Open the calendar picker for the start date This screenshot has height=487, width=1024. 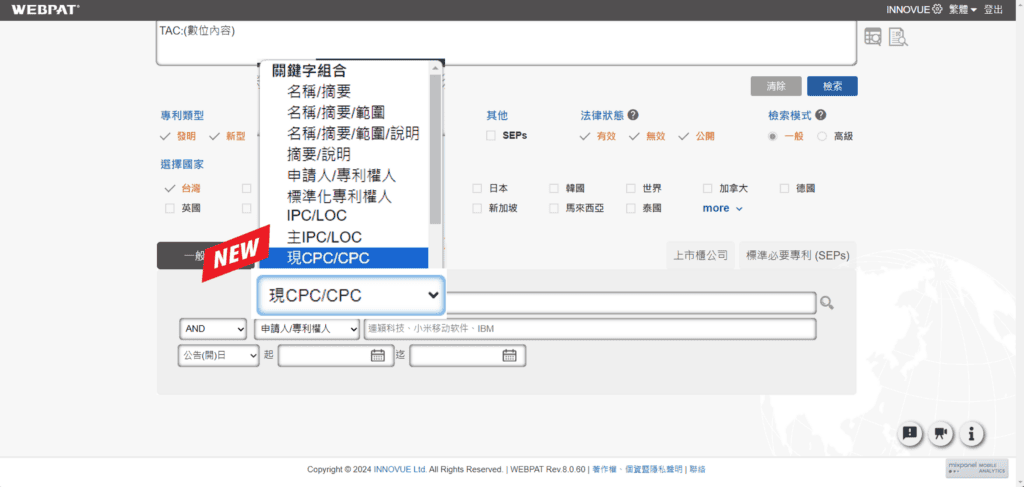click(378, 355)
